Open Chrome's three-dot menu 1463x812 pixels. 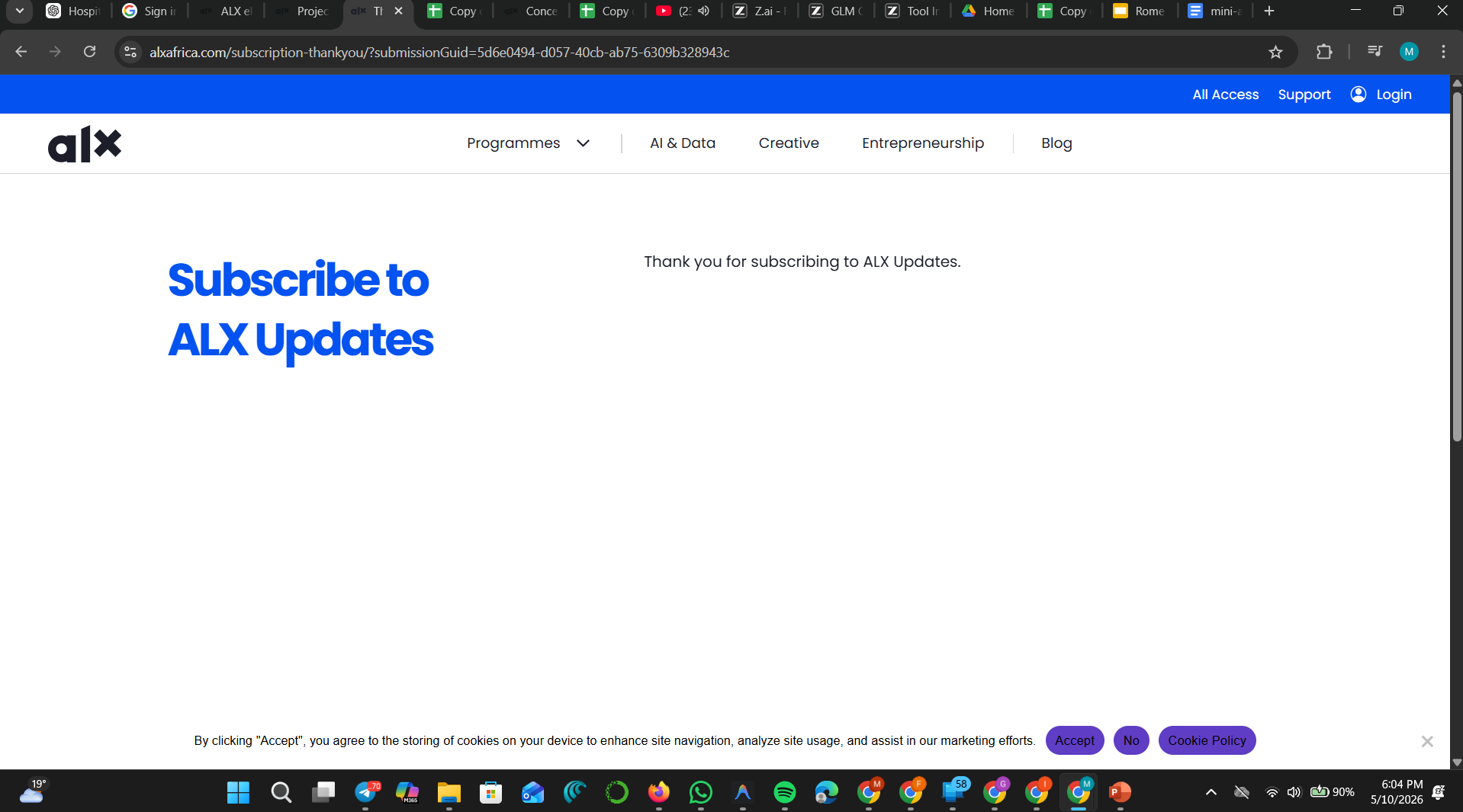[1443, 52]
